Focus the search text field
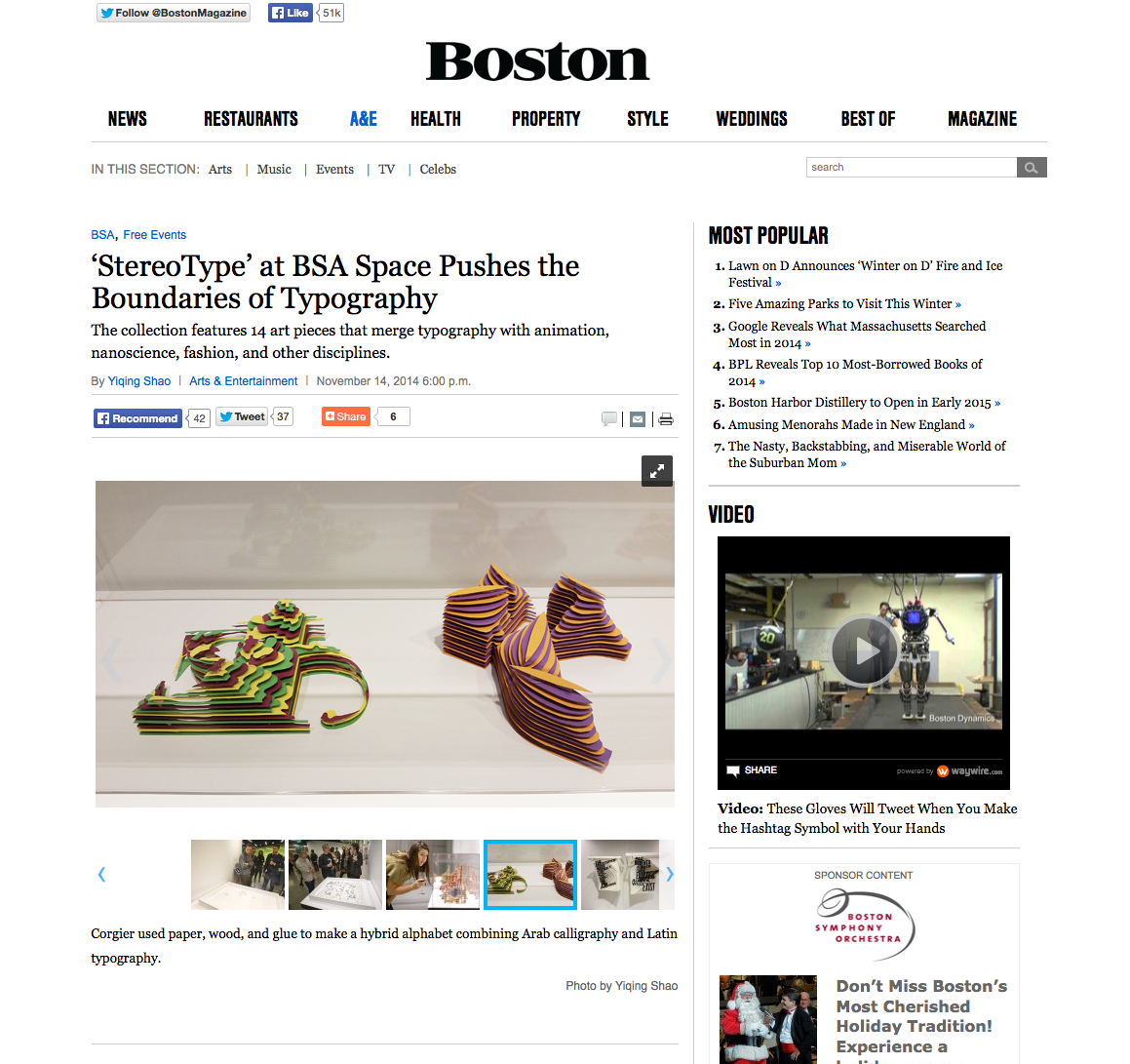This screenshot has width=1130, height=1064. pyautogui.click(x=911, y=167)
